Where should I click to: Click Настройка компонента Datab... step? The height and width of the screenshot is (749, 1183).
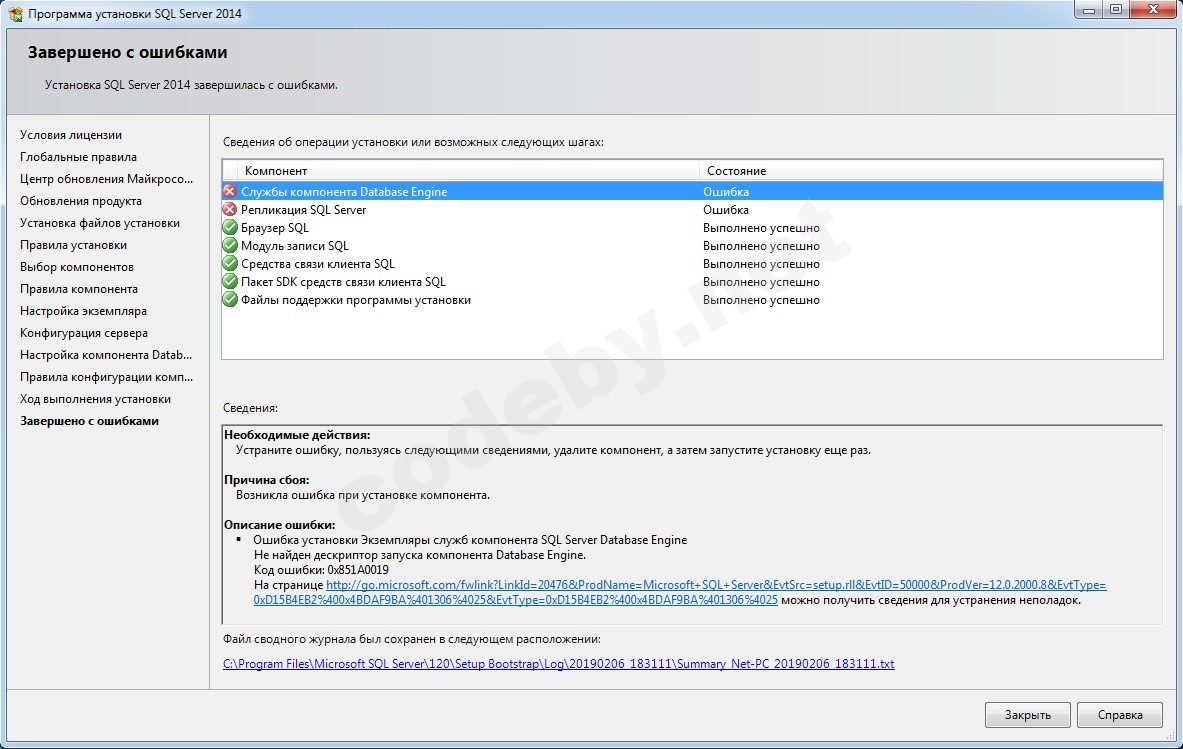[106, 355]
